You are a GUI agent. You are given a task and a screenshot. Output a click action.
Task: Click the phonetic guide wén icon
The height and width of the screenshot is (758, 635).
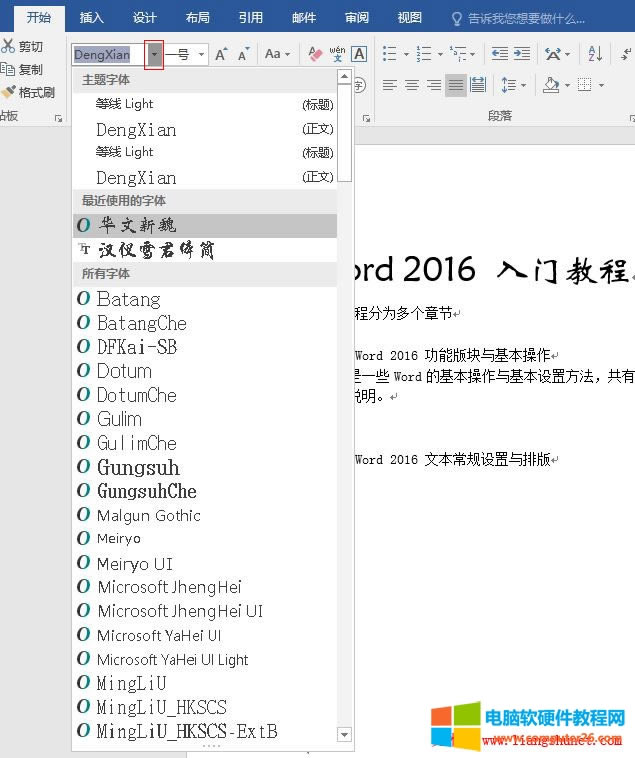pyautogui.click(x=337, y=54)
